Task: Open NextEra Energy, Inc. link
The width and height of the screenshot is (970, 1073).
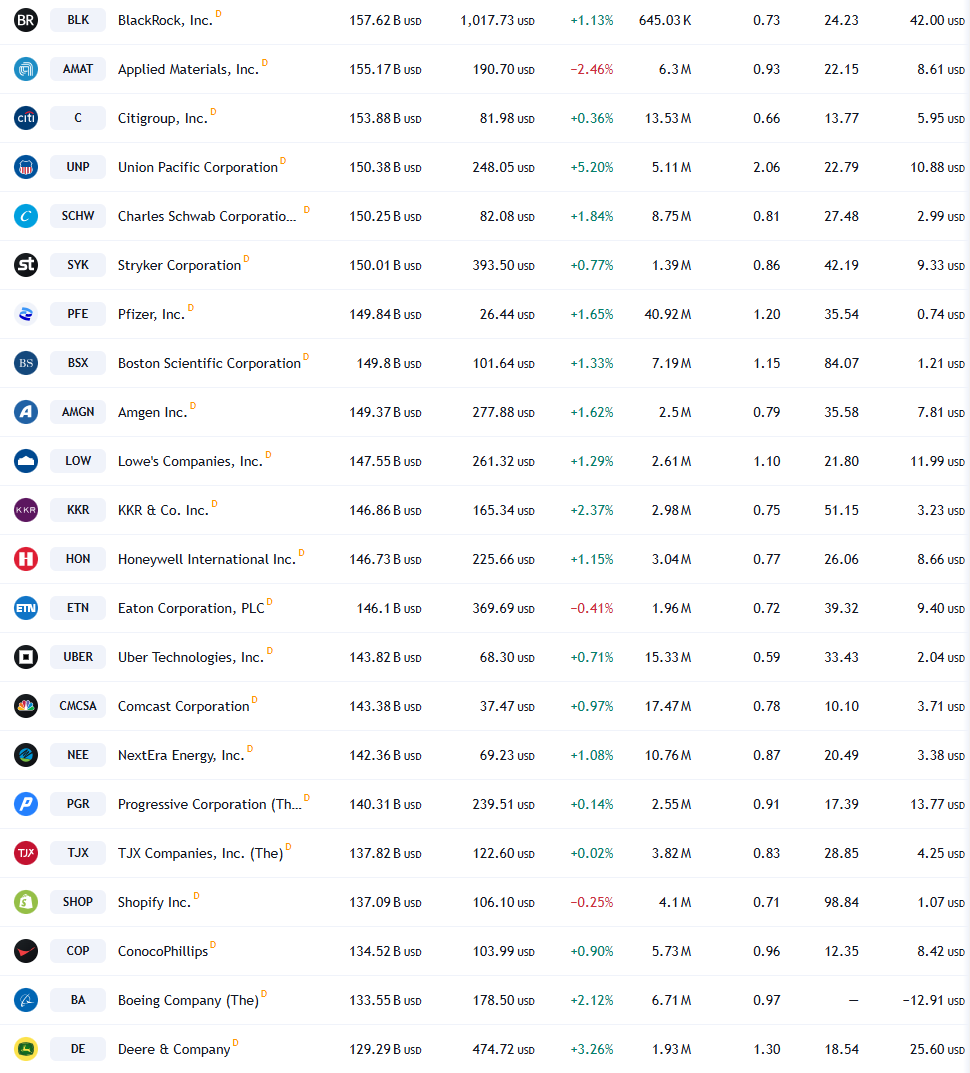Action: click(x=181, y=755)
